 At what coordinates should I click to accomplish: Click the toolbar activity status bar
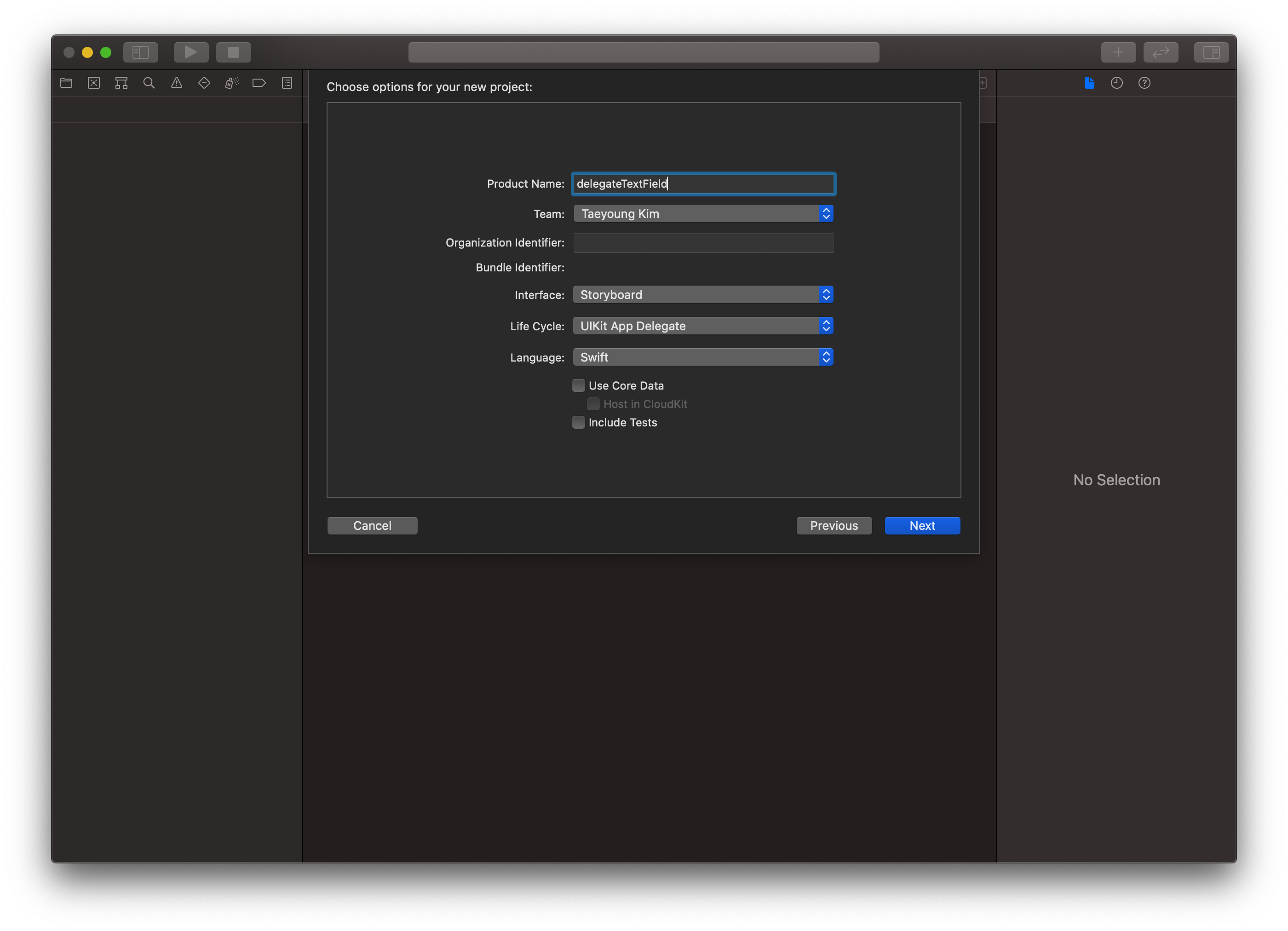(x=644, y=52)
